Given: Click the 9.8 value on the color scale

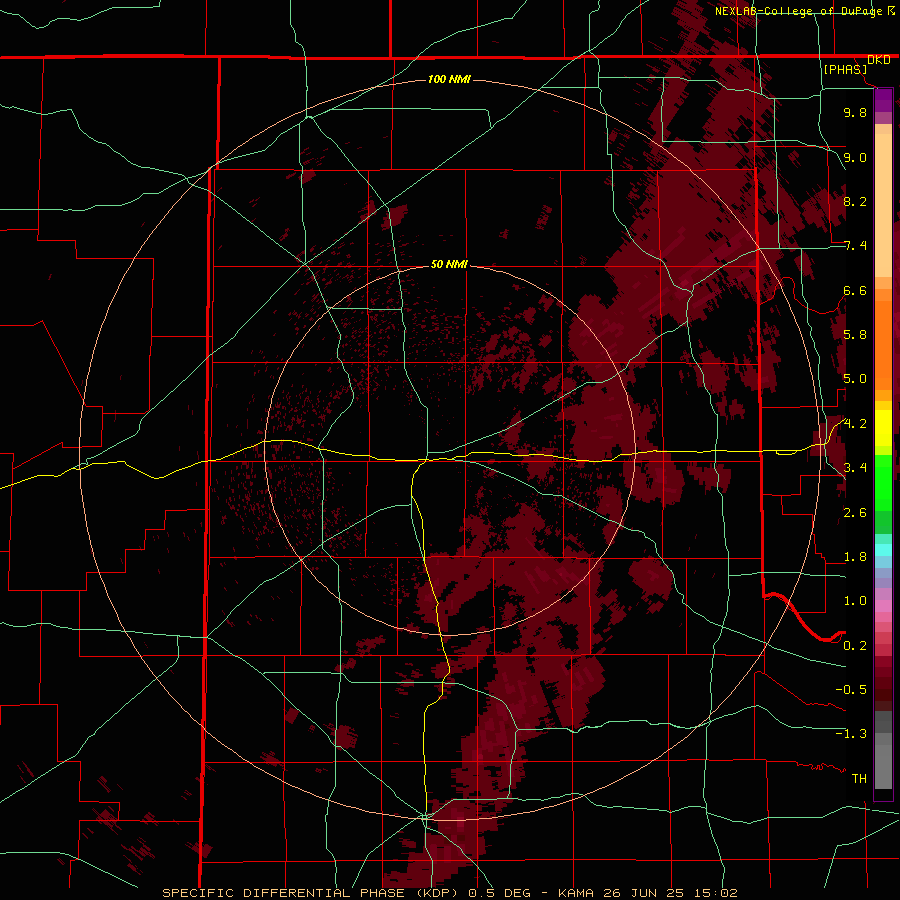Looking at the screenshot, I should click(855, 112).
